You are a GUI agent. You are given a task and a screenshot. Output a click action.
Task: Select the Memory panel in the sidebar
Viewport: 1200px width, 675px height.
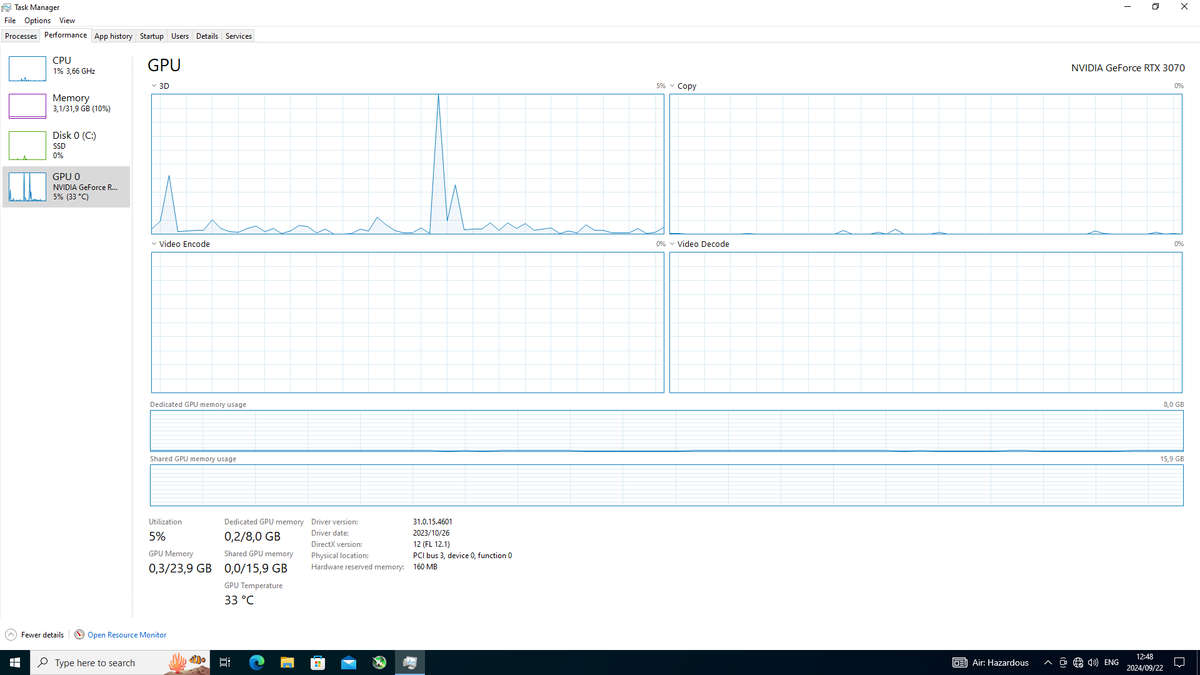coord(66,103)
